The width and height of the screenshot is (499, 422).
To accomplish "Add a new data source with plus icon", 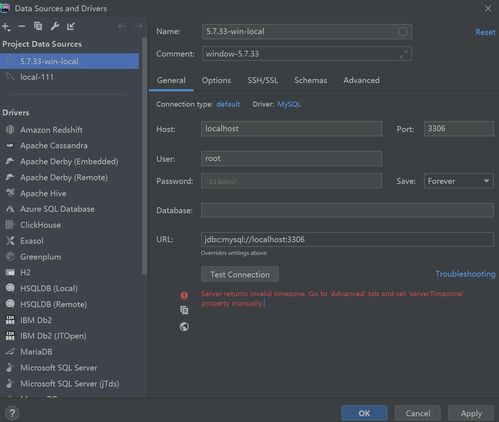I will pos(6,26).
